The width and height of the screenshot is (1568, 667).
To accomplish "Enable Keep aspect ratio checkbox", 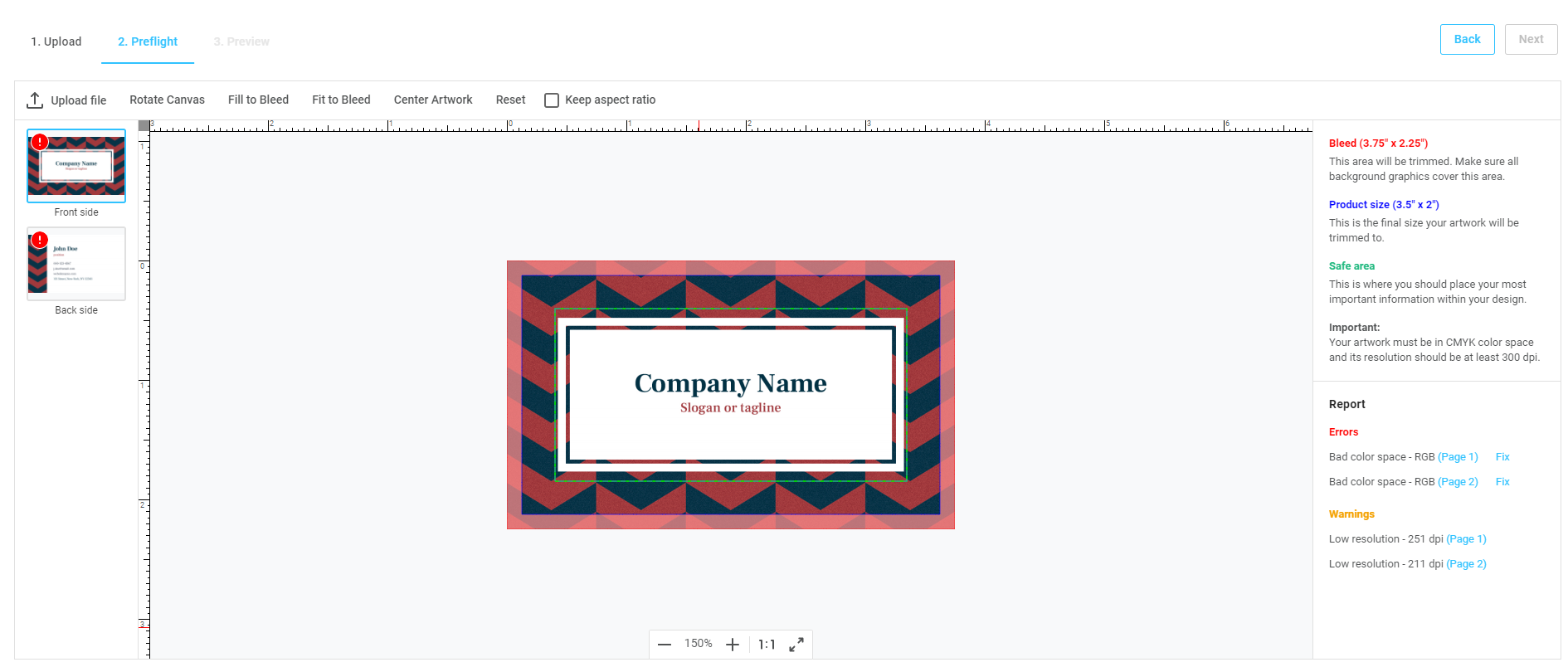I will coord(552,100).
